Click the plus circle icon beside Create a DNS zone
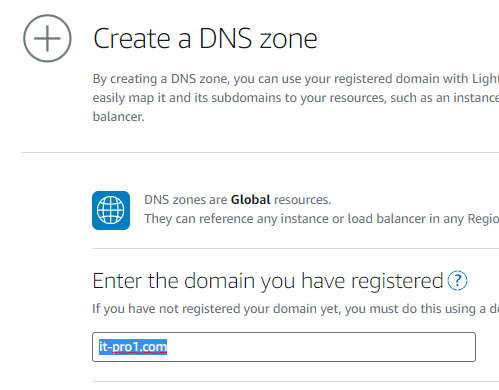Viewport: 499px width, 390px height. [47, 38]
